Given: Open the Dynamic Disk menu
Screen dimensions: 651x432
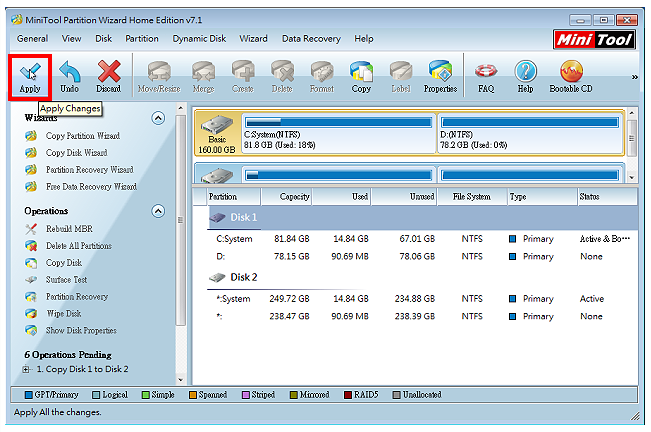Looking at the screenshot, I should coord(199,39).
